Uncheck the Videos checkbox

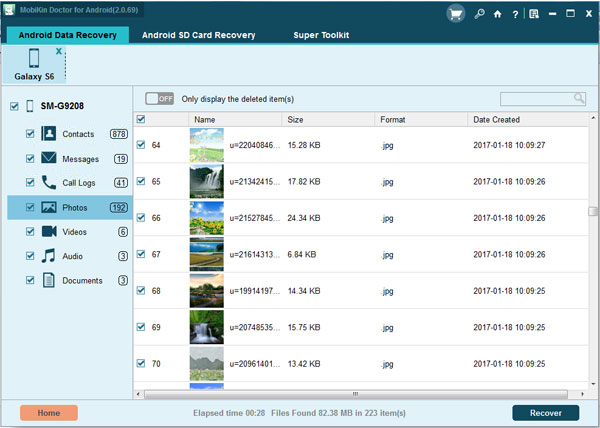click(30, 231)
